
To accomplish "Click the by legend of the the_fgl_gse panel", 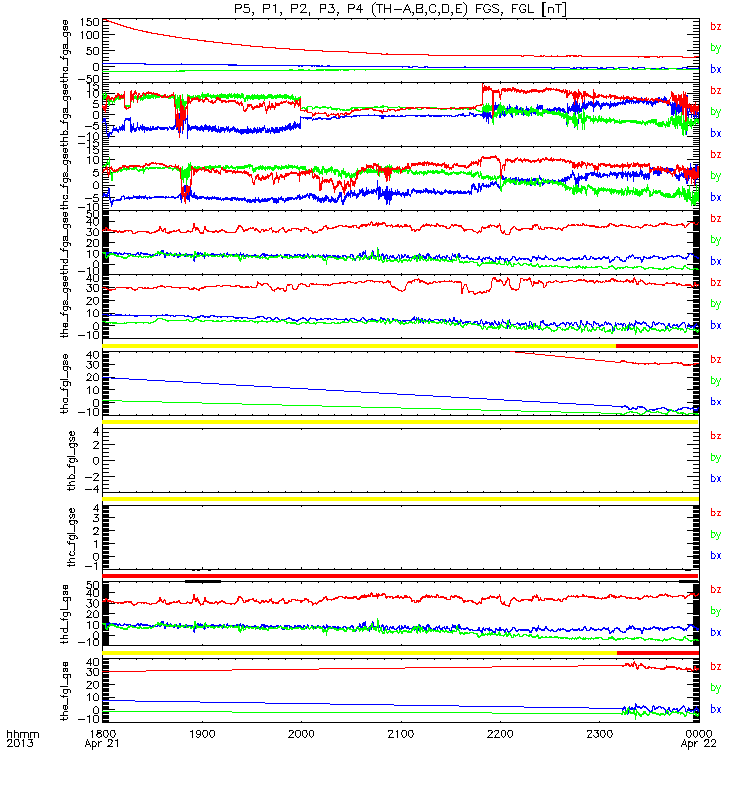I will (716, 688).
